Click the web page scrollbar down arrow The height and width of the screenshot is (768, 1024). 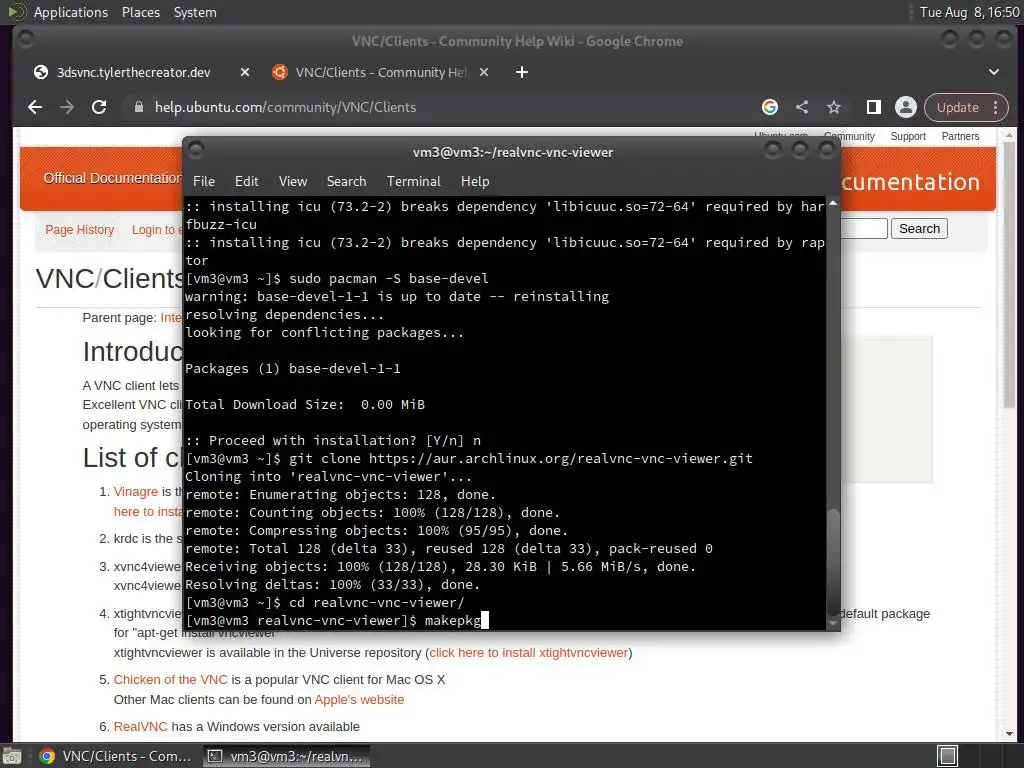1010,733
